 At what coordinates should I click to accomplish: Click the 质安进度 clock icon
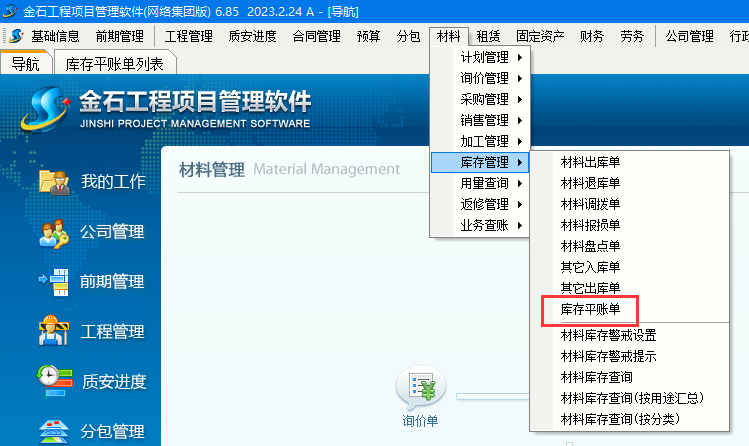click(53, 381)
